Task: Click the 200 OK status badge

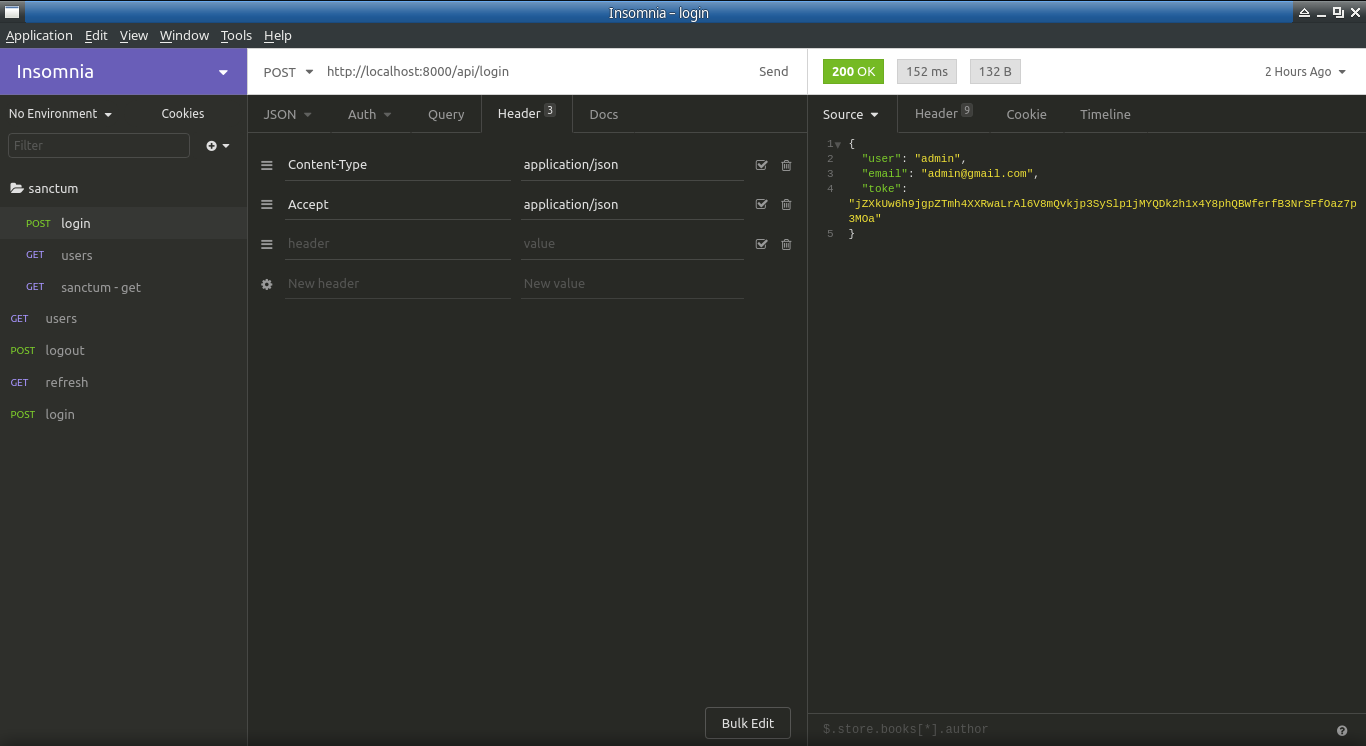Action: 853,72
